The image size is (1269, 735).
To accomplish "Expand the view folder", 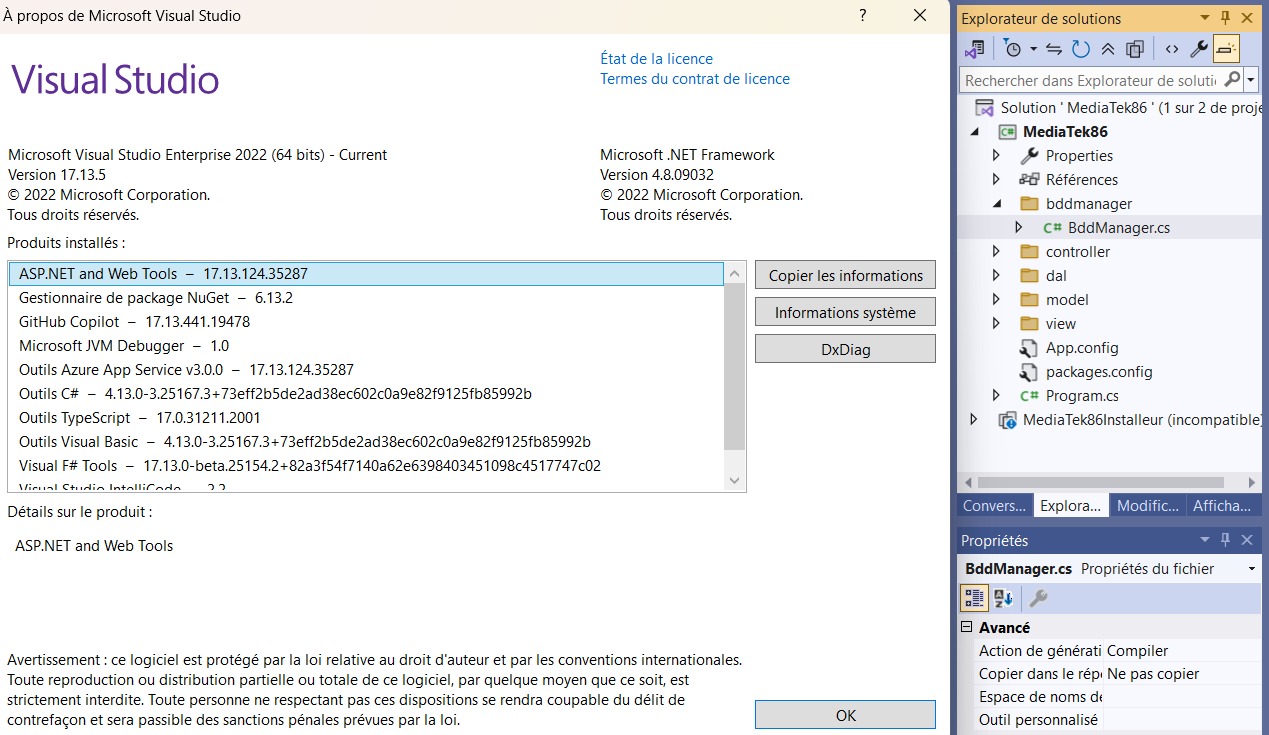I will coord(996,324).
